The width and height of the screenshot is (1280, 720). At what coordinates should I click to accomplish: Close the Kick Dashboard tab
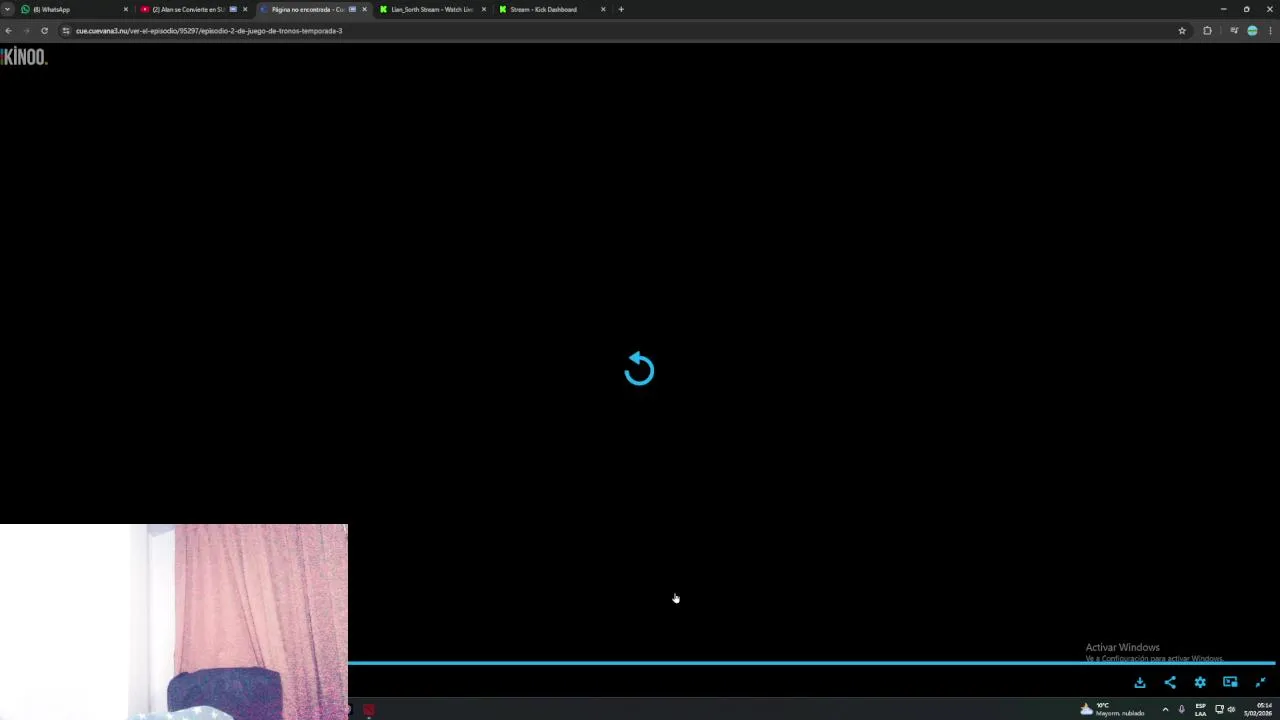tap(603, 9)
